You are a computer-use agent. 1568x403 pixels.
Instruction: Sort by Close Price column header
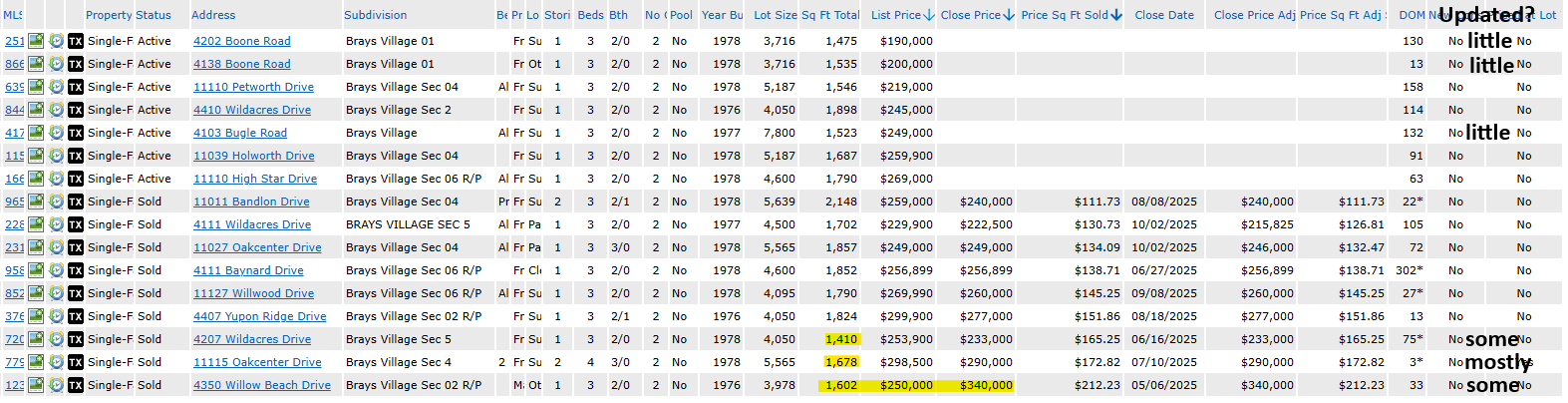(x=970, y=15)
